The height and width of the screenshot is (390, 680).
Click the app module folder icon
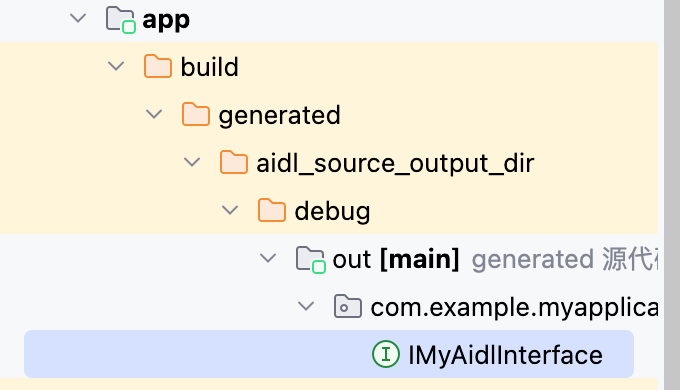[121, 20]
